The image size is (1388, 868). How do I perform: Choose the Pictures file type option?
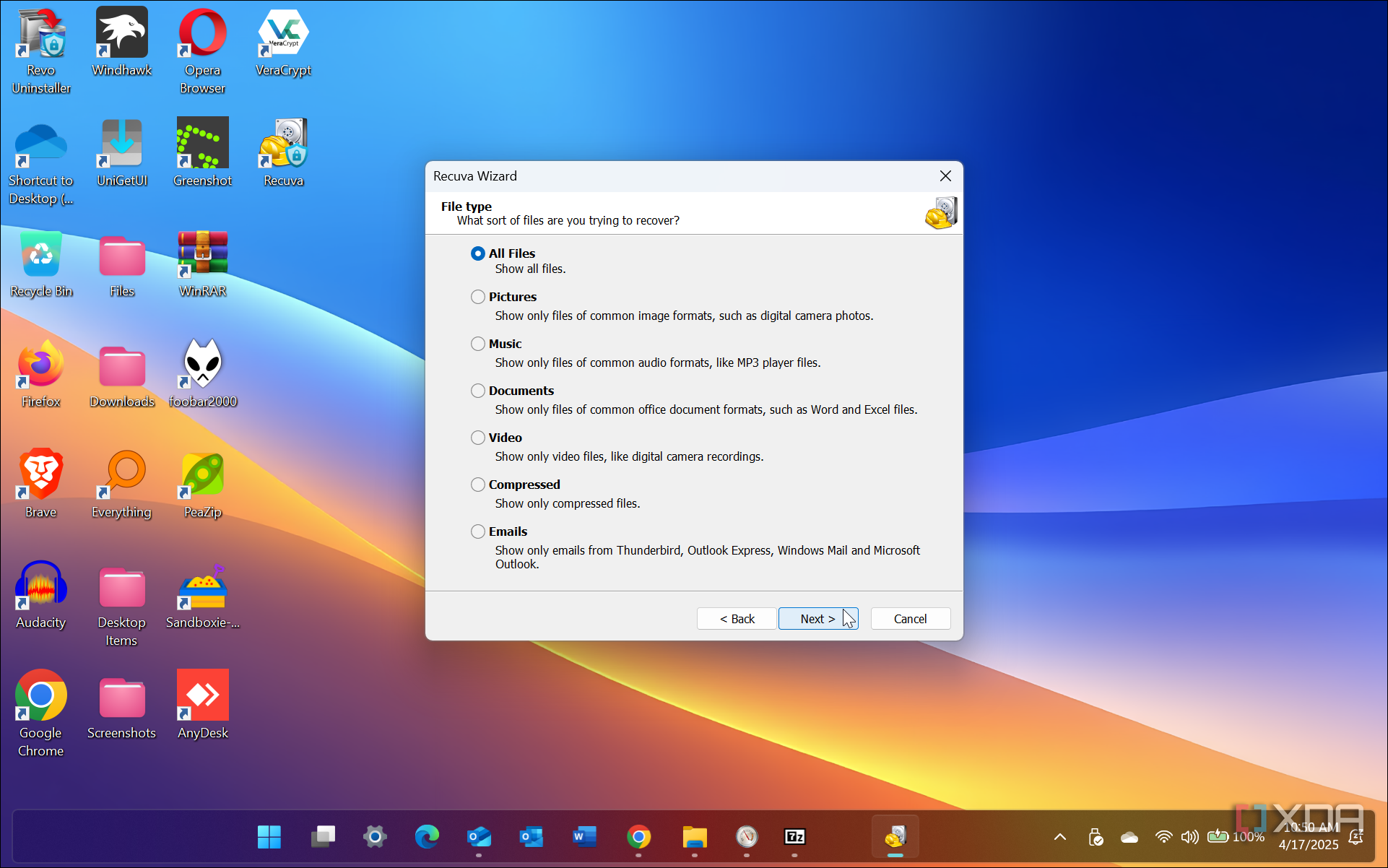pyautogui.click(x=477, y=297)
